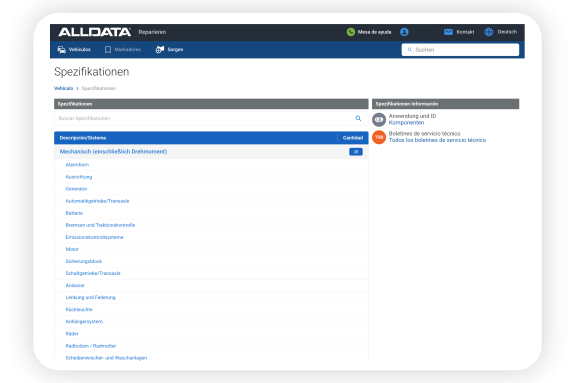Screen dimensions: 575x383
Task: Open the Vehiculos tab
Action: 74,50
